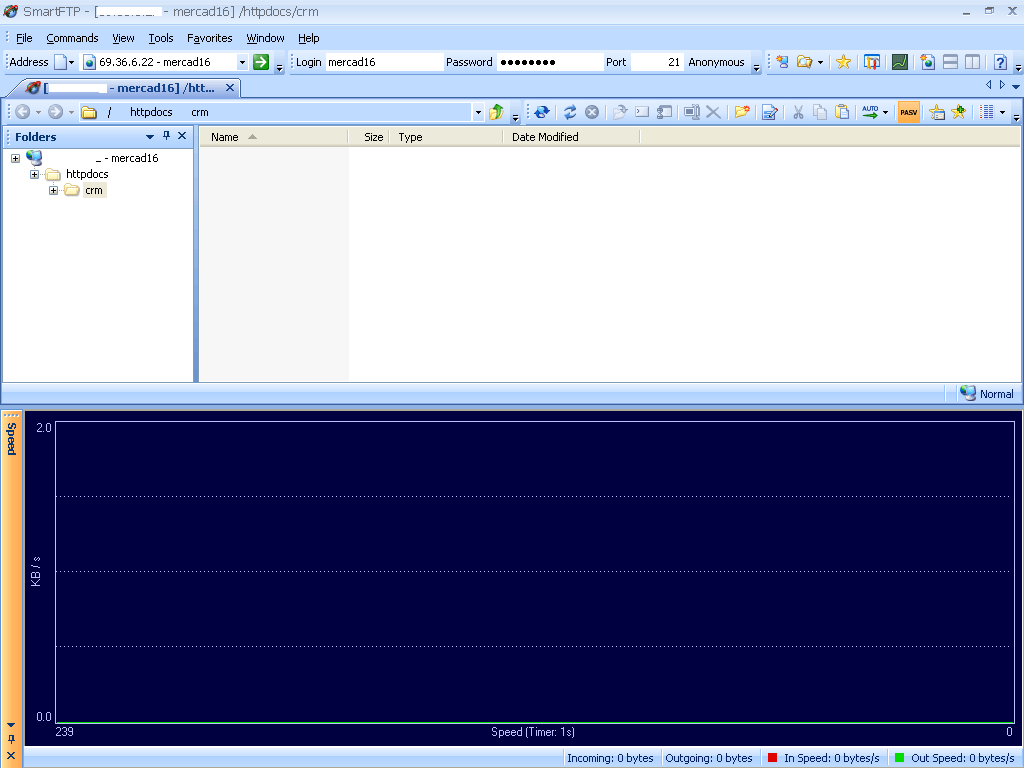Open the view mode dropdown arrow
This screenshot has width=1024, height=768.
(x=1002, y=112)
